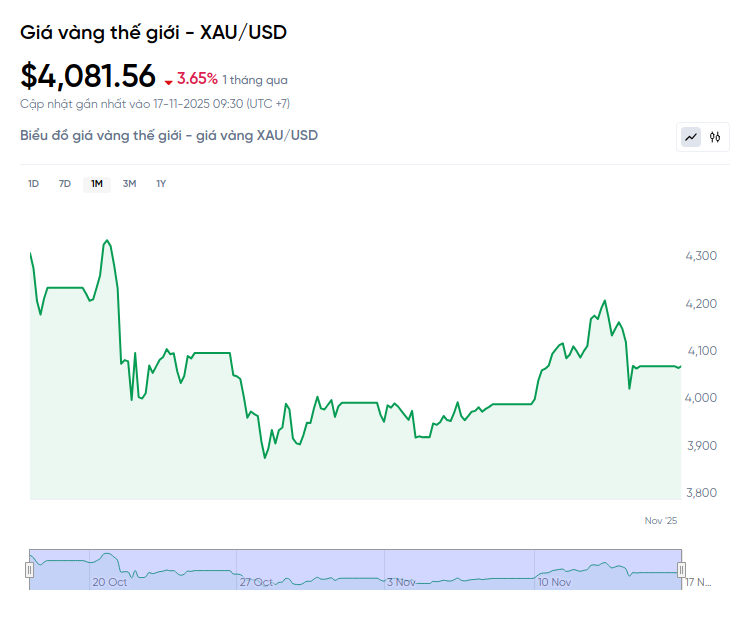Image resolution: width=750 pixels, height=634 pixels.
Task: Click the 27 Oct marker in the navigator
Action: (257, 581)
